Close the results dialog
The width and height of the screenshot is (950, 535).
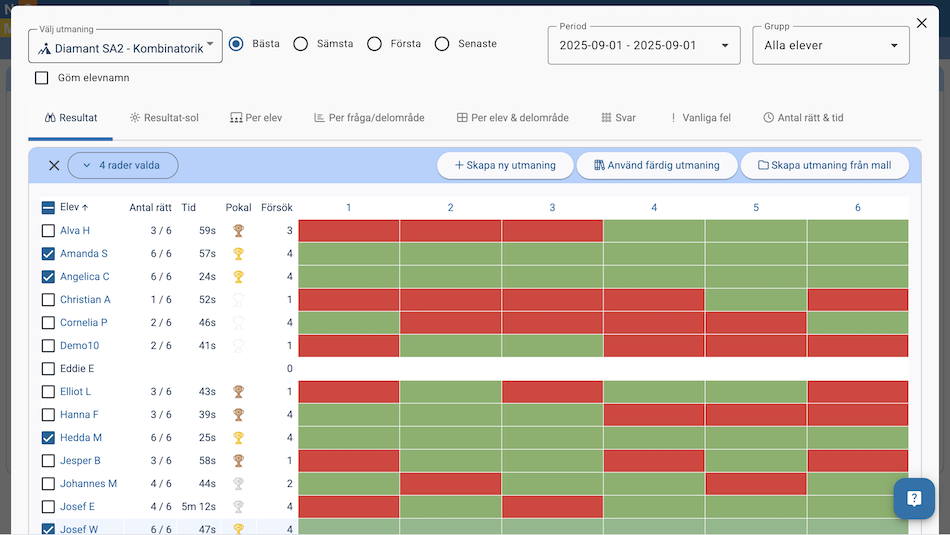[x=921, y=23]
